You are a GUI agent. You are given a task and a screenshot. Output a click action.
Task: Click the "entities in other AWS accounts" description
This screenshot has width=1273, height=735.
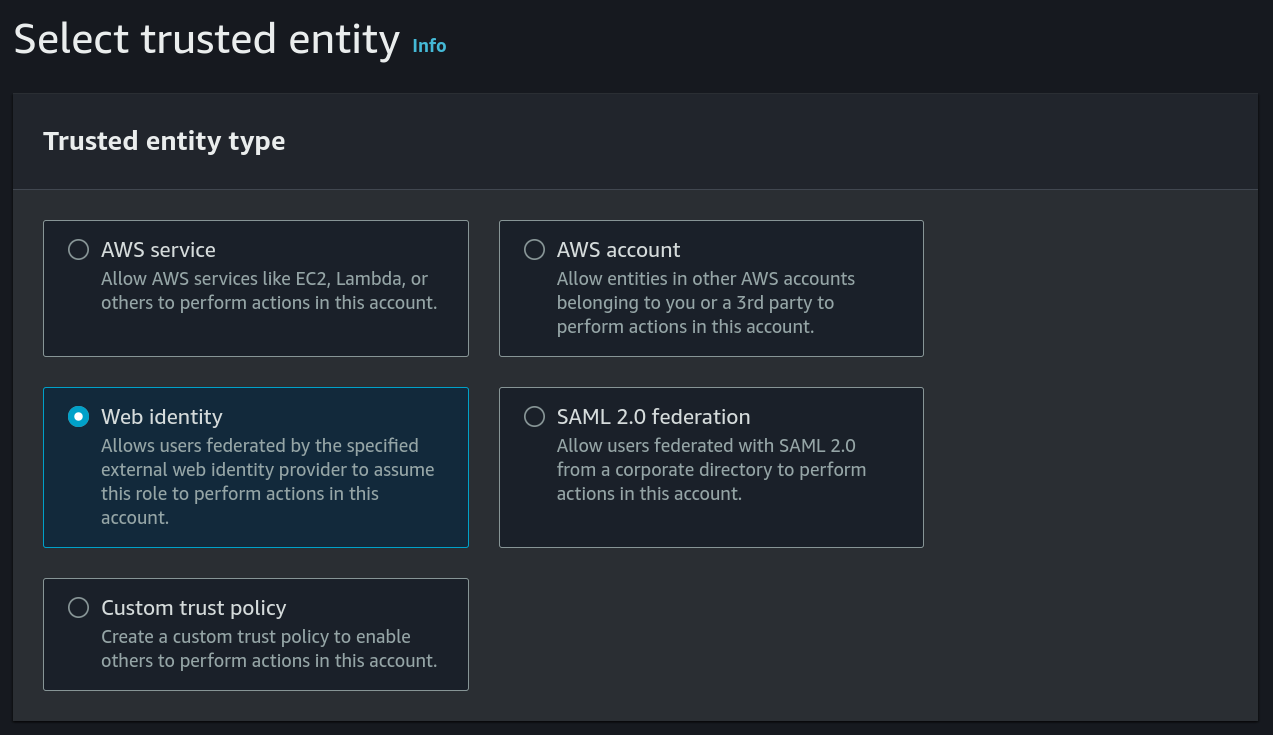tap(705, 302)
